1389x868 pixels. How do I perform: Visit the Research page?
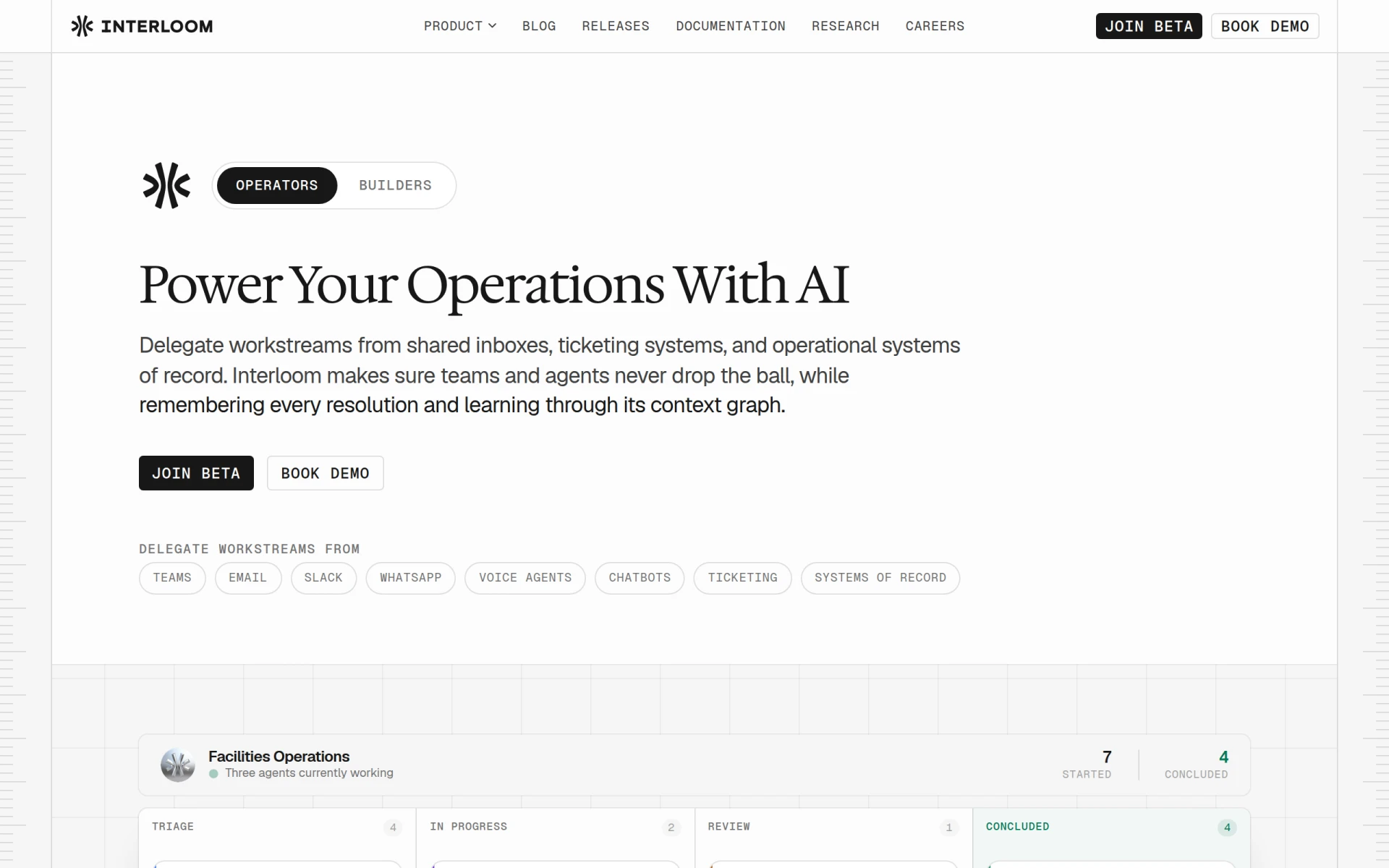(x=846, y=26)
